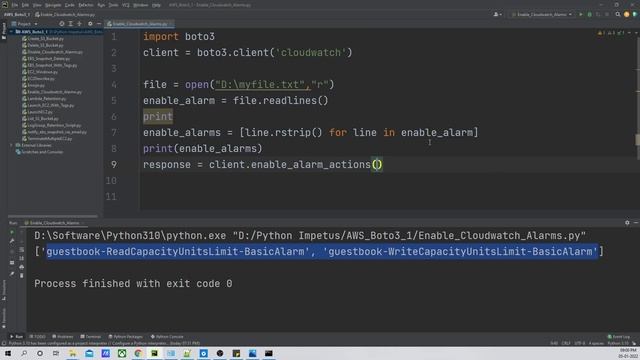Go to previous highlighted error arrow
Viewport: 640px width, 360px height.
[x=629, y=33]
